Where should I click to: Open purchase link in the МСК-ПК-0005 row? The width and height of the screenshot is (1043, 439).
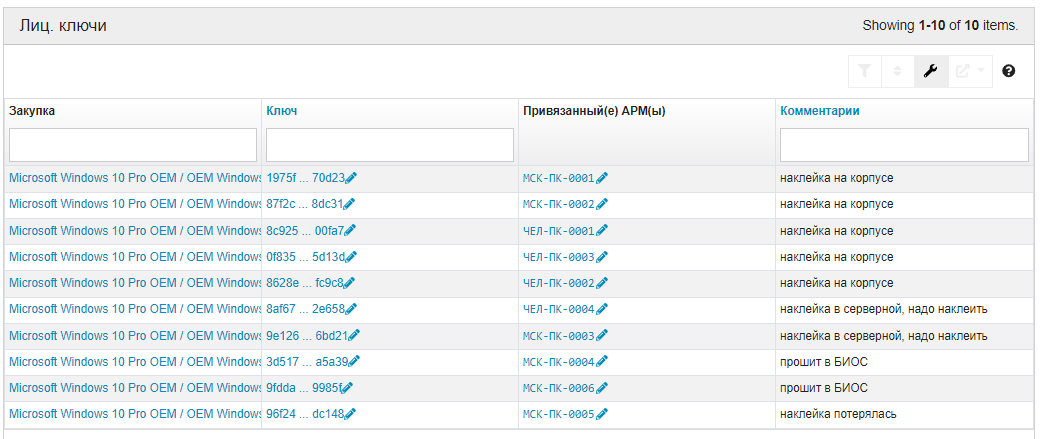click(x=135, y=414)
